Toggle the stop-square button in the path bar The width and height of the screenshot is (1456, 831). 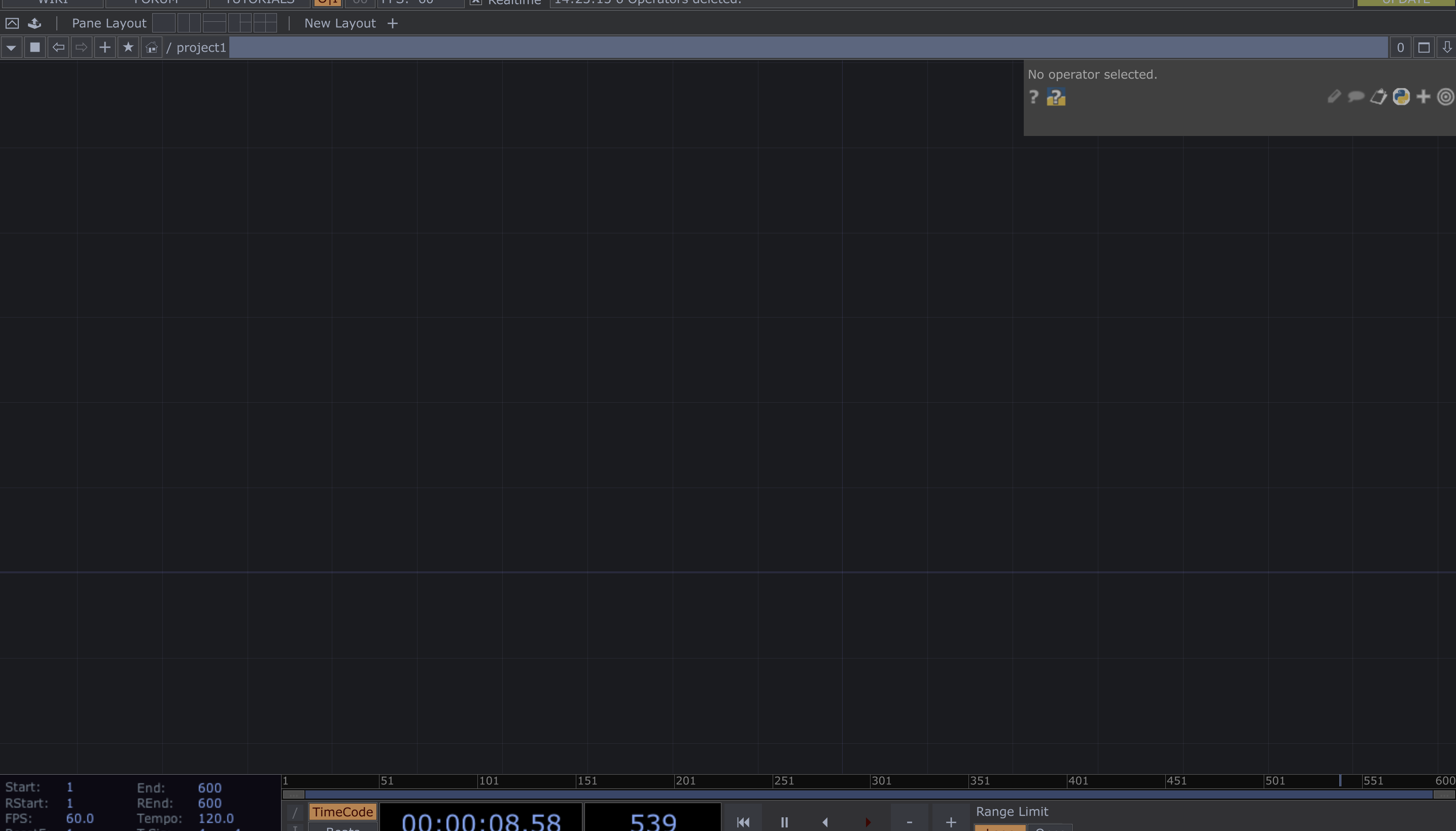pos(35,47)
